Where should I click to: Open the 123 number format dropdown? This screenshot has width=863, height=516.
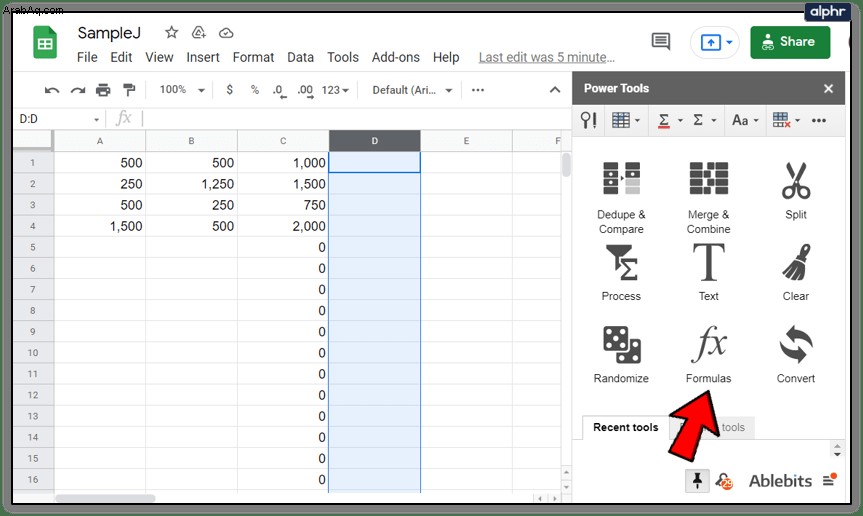[335, 90]
